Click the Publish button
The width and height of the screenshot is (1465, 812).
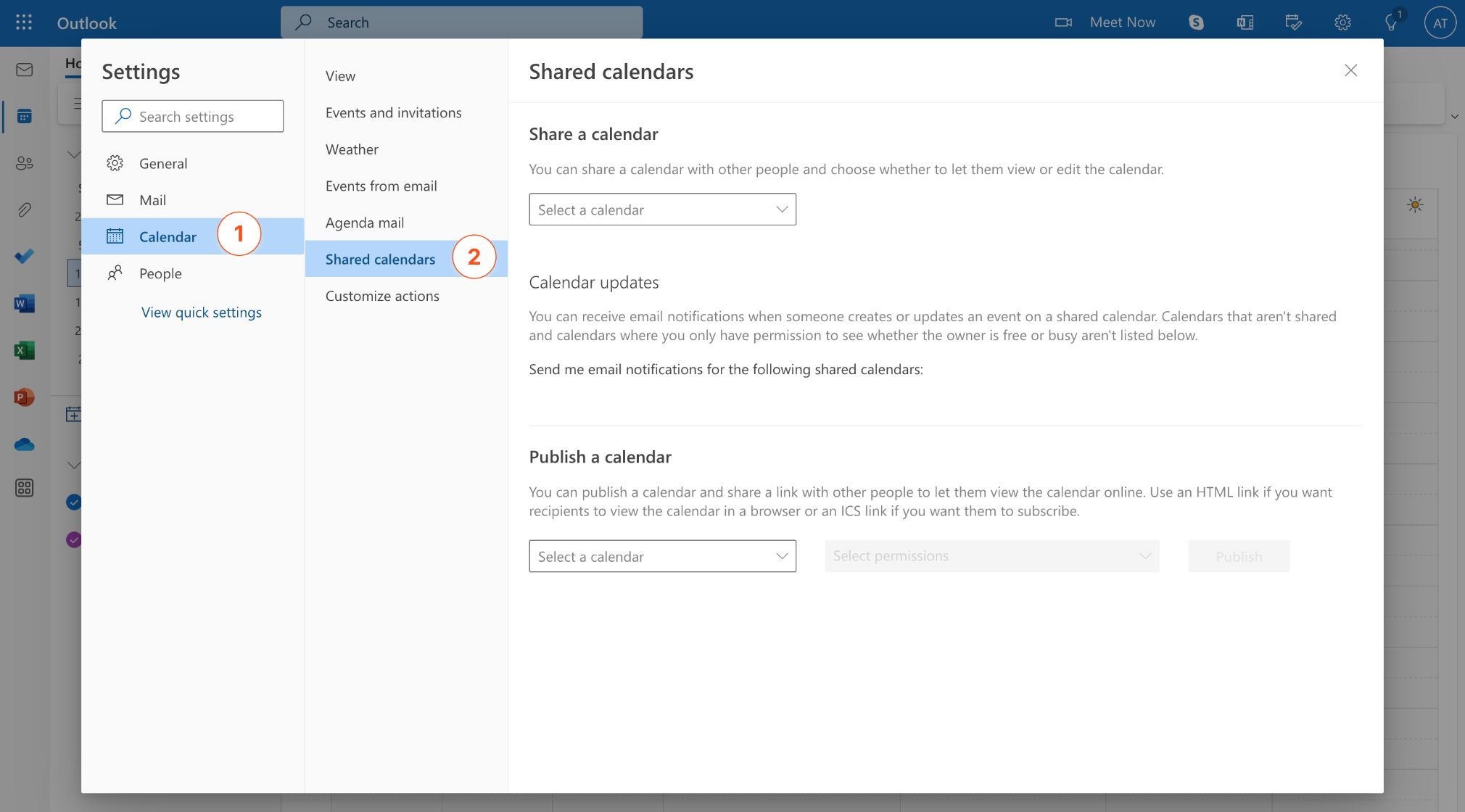(1238, 556)
